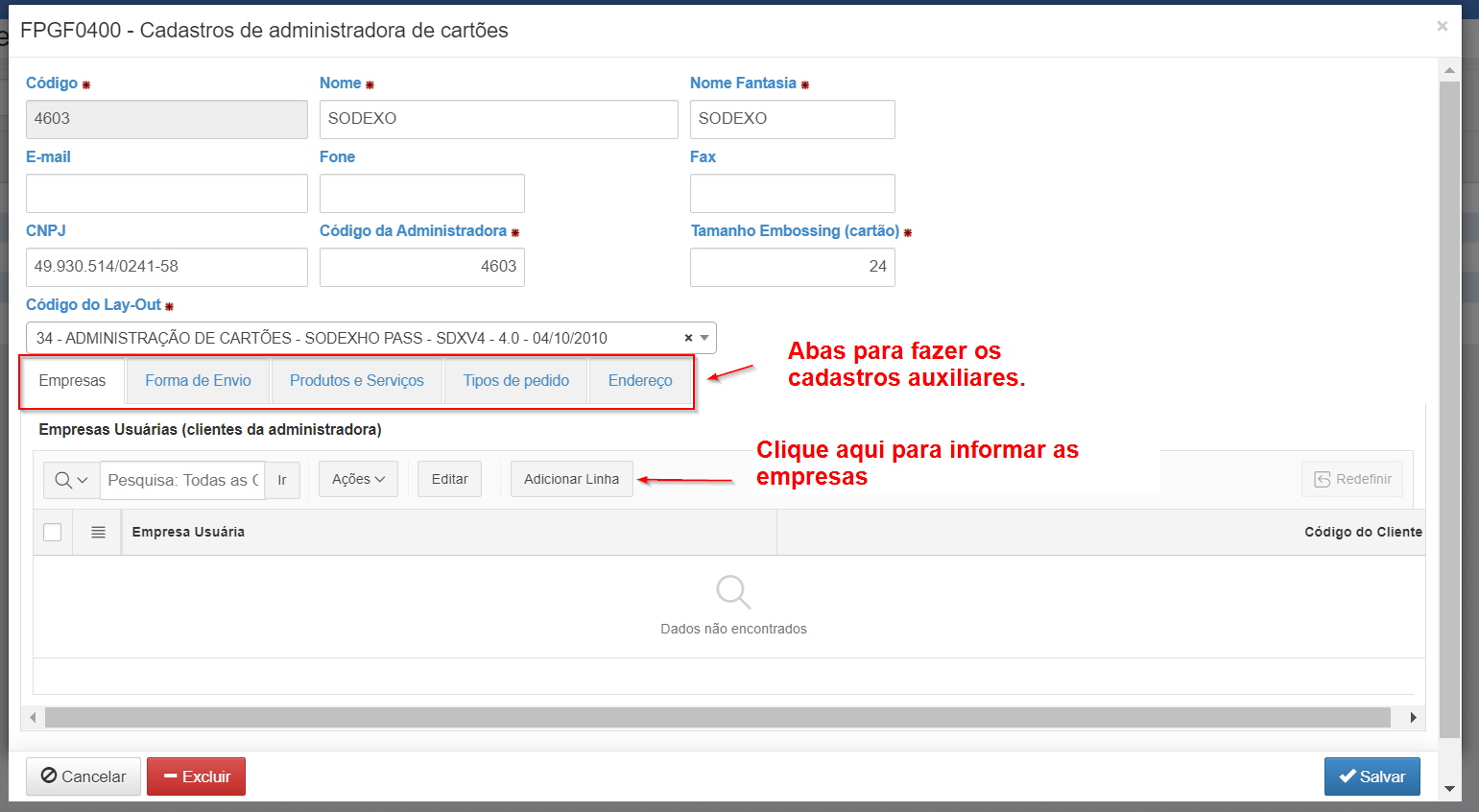Click the horizontal scrollbar right arrow
The width and height of the screenshot is (1479, 812).
(x=1413, y=718)
